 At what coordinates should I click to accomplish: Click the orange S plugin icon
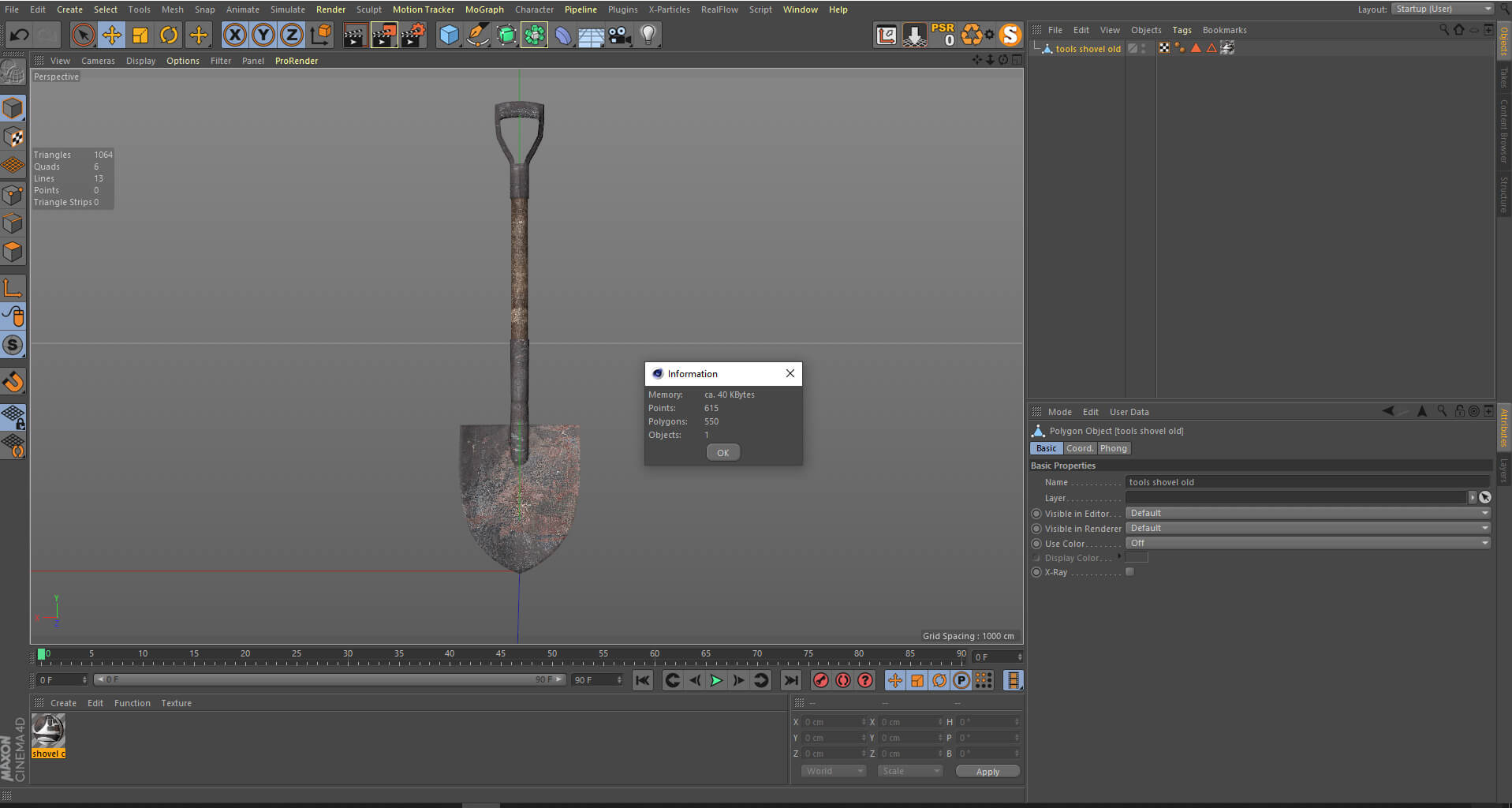[1010, 35]
